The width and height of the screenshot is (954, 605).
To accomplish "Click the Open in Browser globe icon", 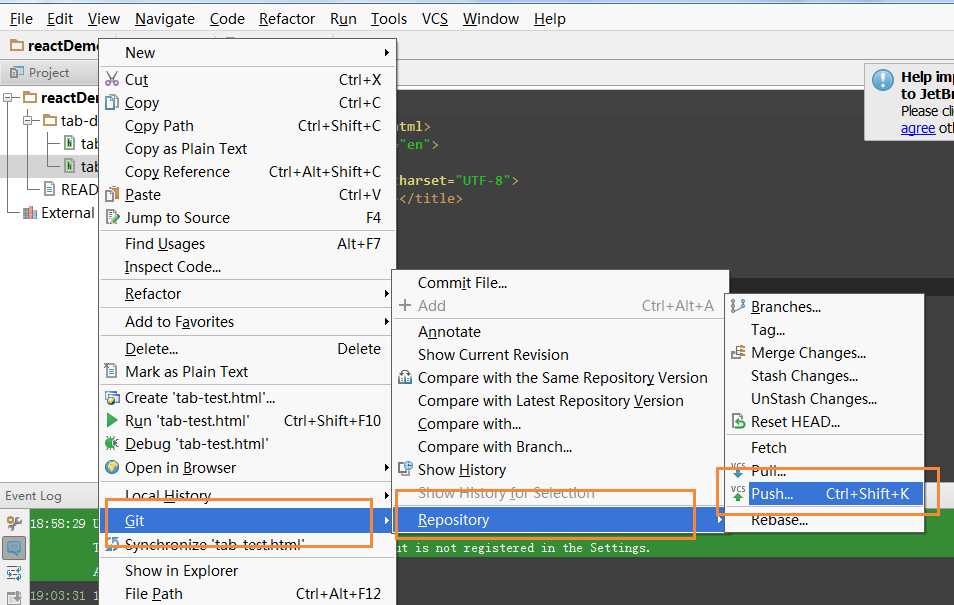I will (112, 467).
